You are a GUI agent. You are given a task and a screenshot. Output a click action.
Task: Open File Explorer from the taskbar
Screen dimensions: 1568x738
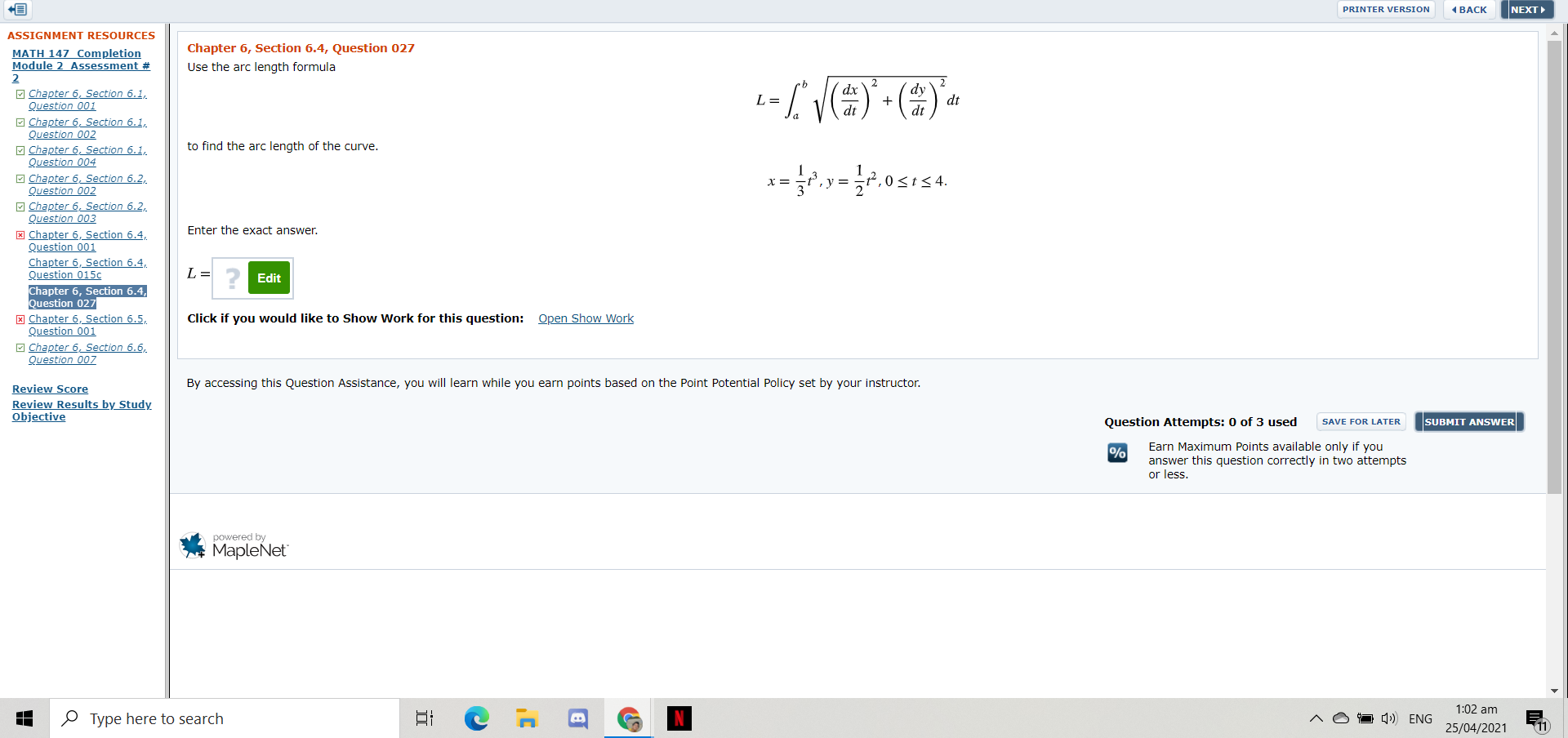pos(527,718)
